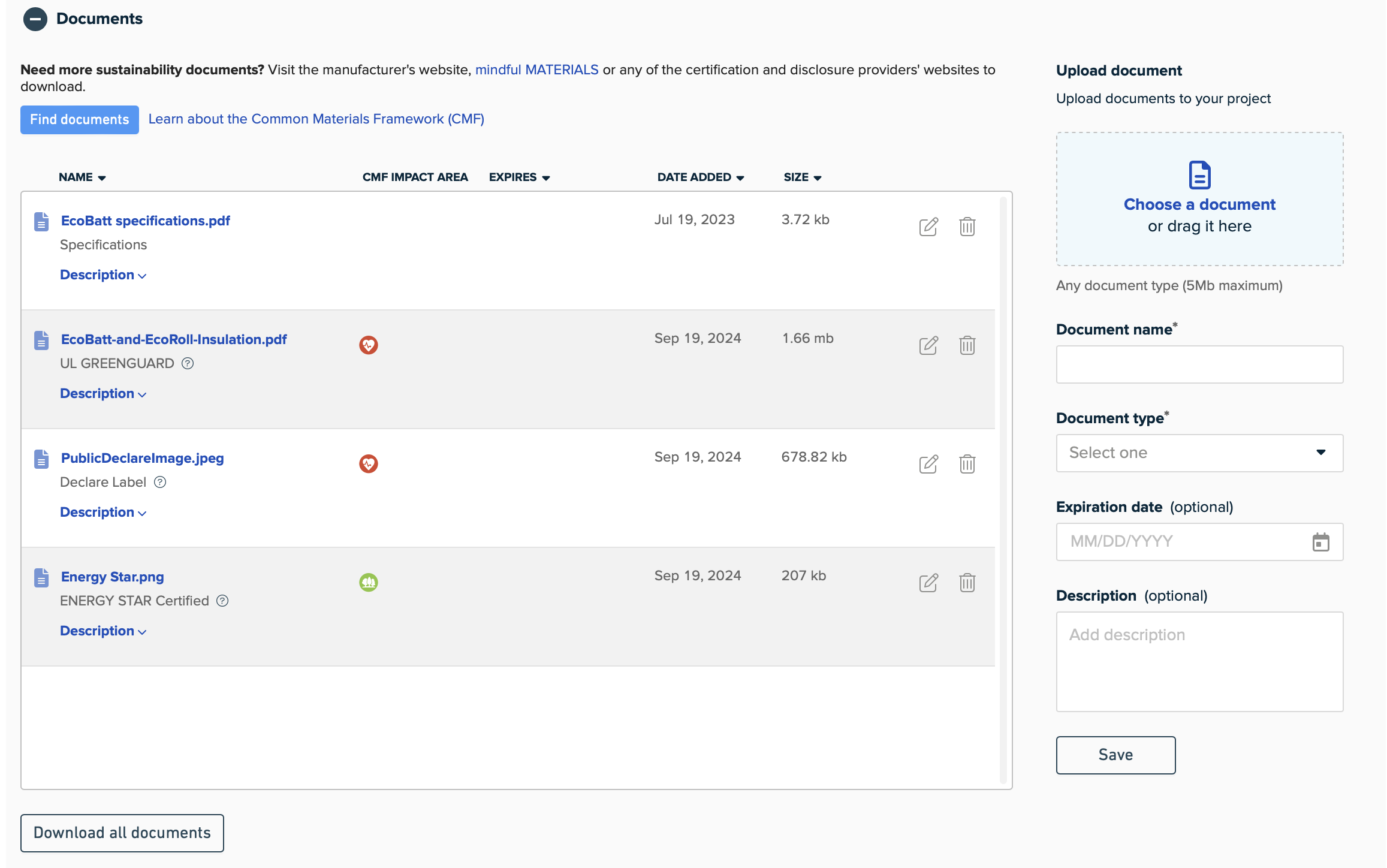Expand Description for PublicDeclareImage.jpeg
The width and height of the screenshot is (1387, 868).
point(103,513)
